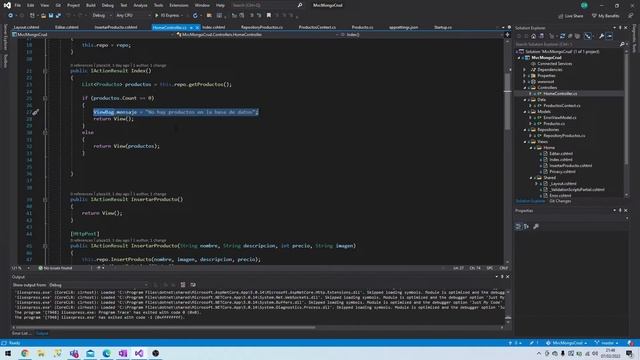Select RepositoryProductos.cs in Solution Explorer
This screenshot has width=640, height=360.
tap(564, 136)
